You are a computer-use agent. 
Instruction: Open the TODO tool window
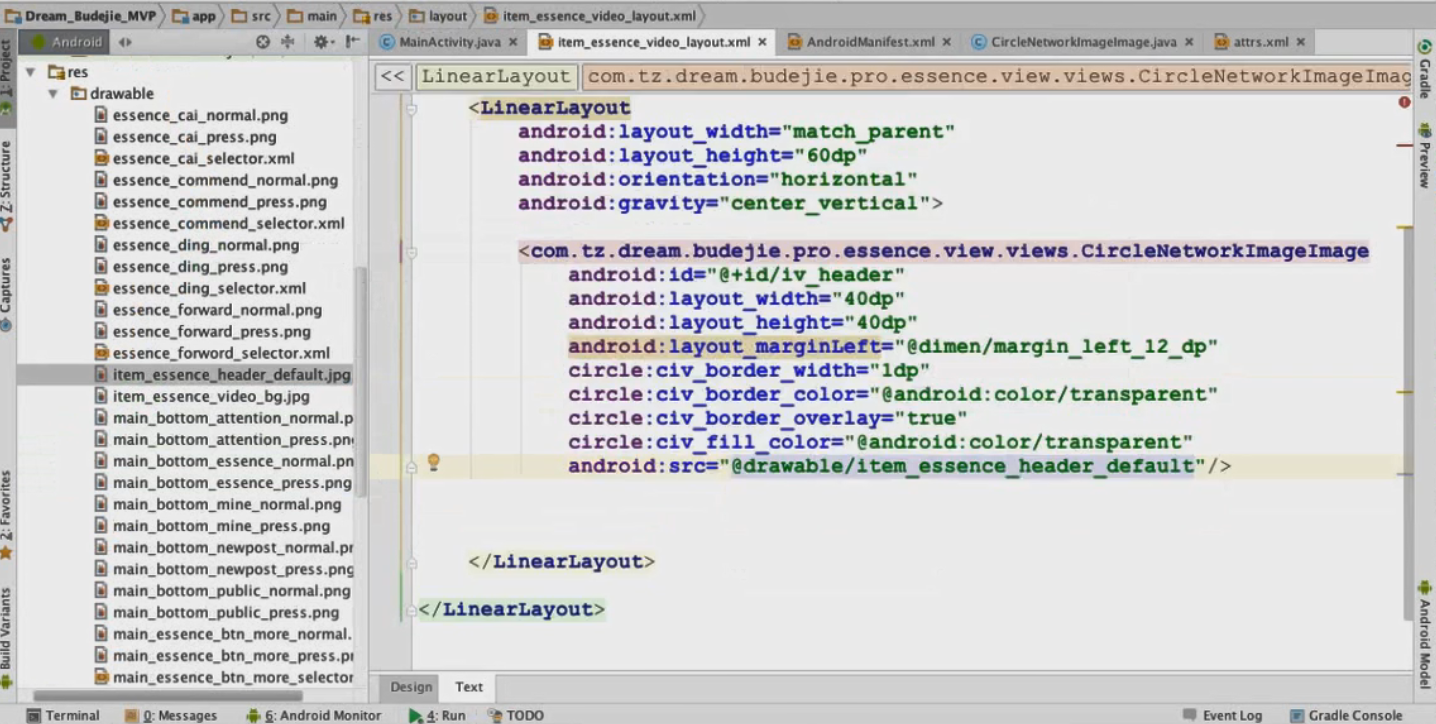[517, 715]
